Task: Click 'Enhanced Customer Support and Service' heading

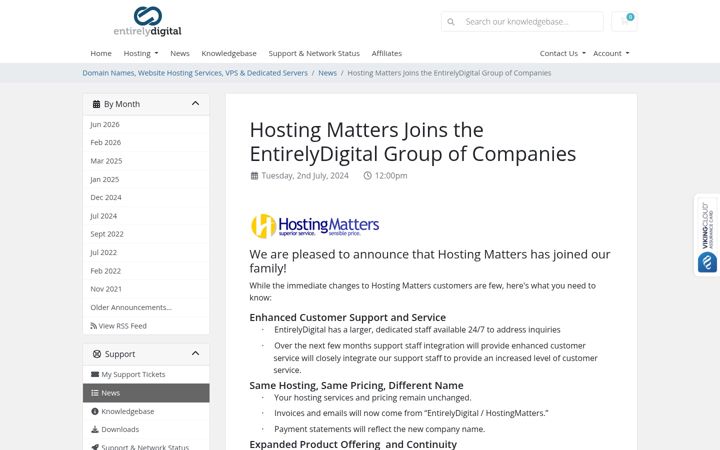Action: point(348,317)
